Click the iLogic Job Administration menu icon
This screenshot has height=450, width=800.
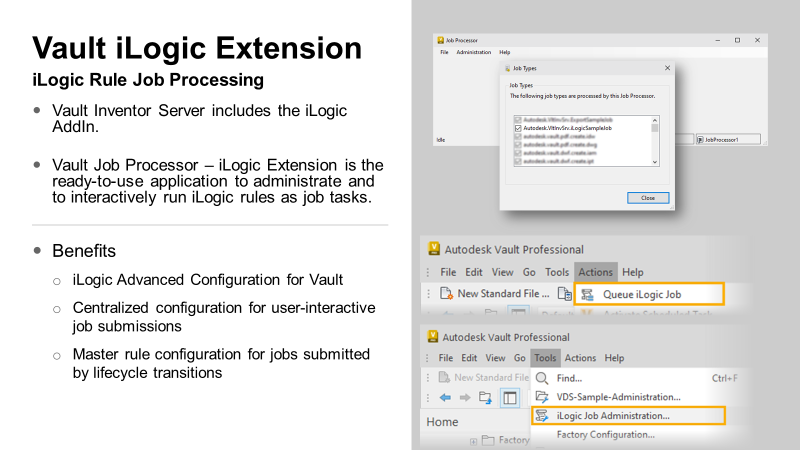542,415
